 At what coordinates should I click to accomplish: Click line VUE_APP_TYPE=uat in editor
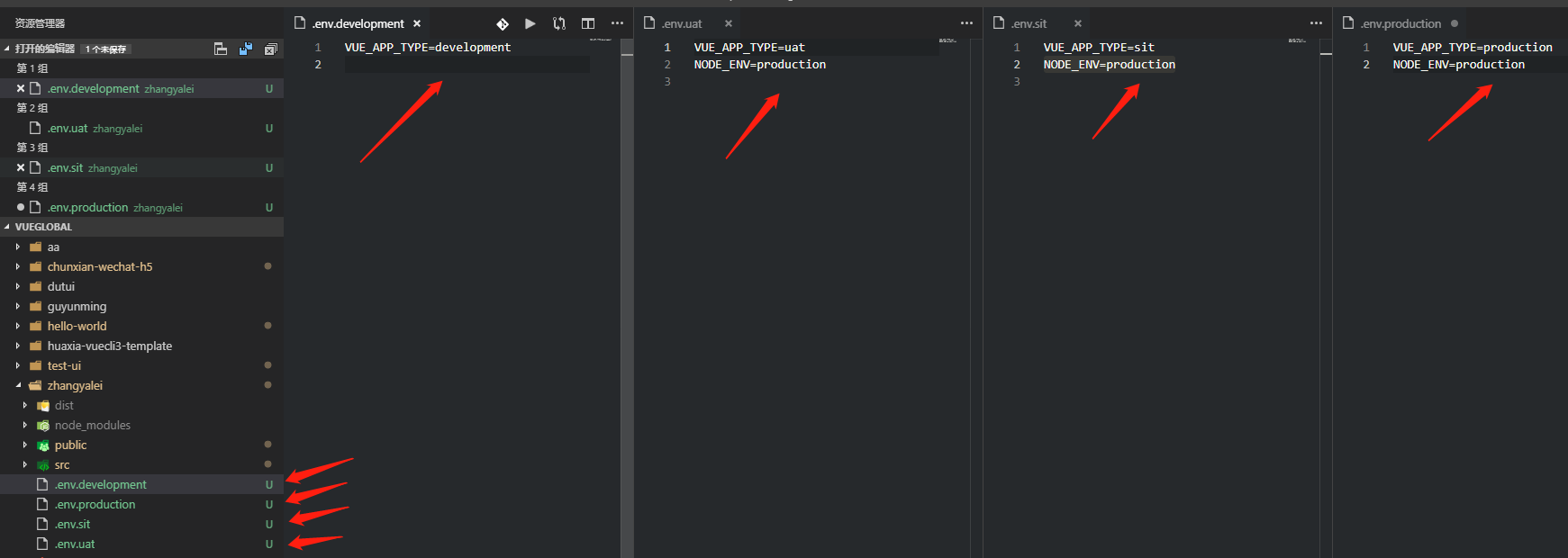pyautogui.click(x=749, y=47)
